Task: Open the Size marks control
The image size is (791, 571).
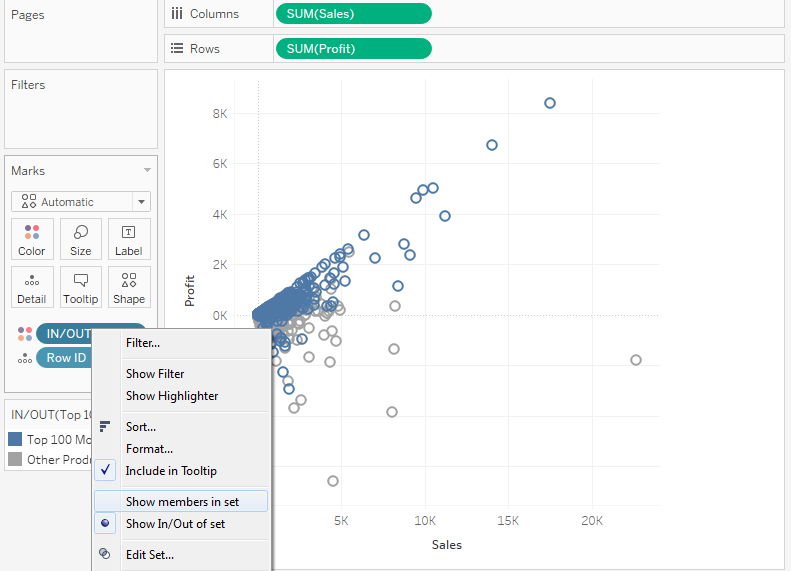Action: click(x=81, y=239)
